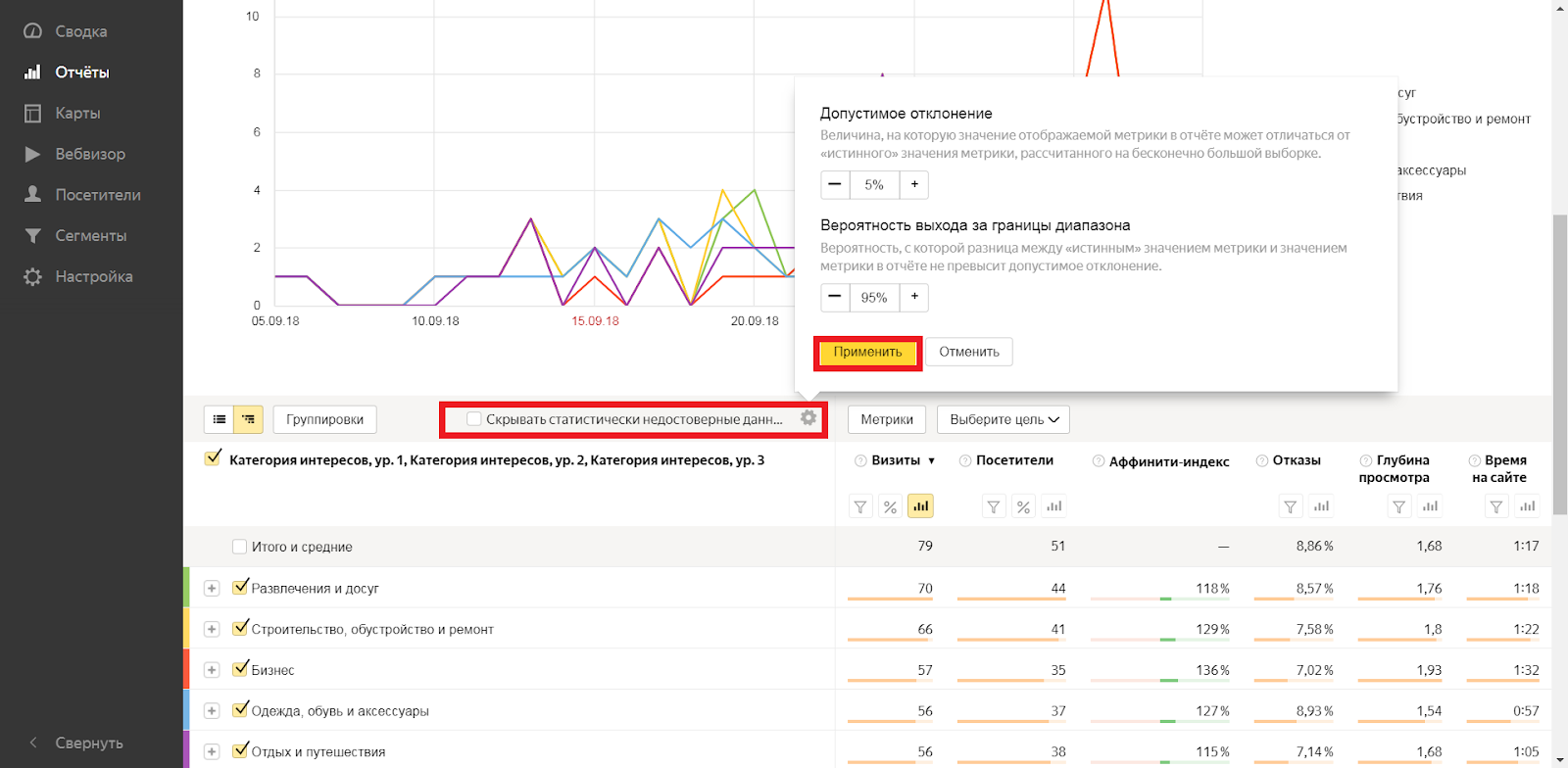Click the Сегменты funnel icon
This screenshot has height=768, width=1568.
pyautogui.click(x=32, y=236)
